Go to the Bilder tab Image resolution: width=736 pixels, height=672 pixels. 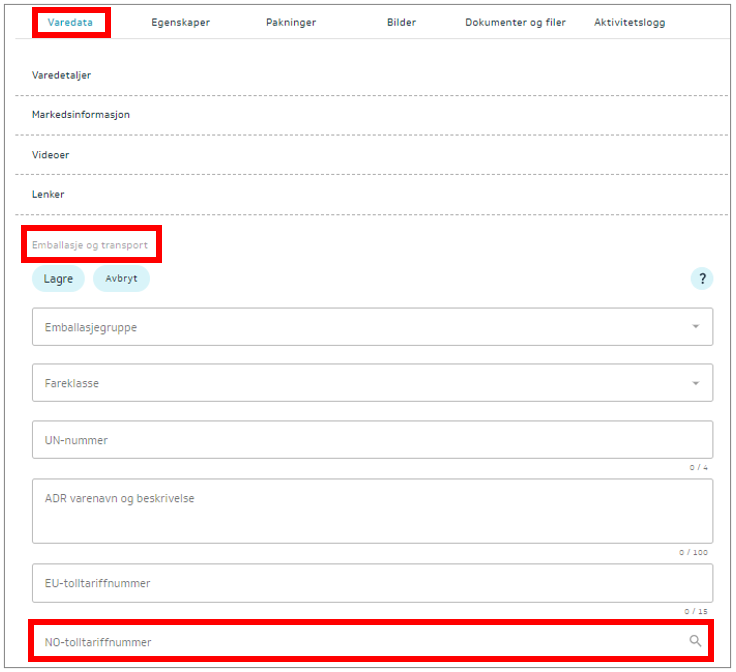tap(401, 22)
